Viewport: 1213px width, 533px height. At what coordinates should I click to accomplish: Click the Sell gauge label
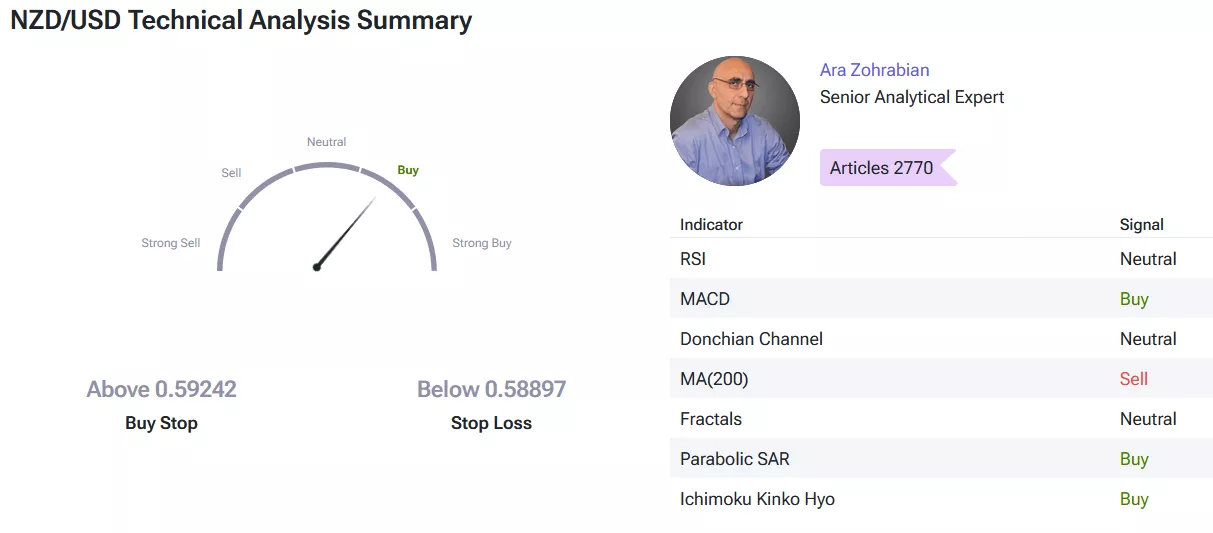point(231,173)
